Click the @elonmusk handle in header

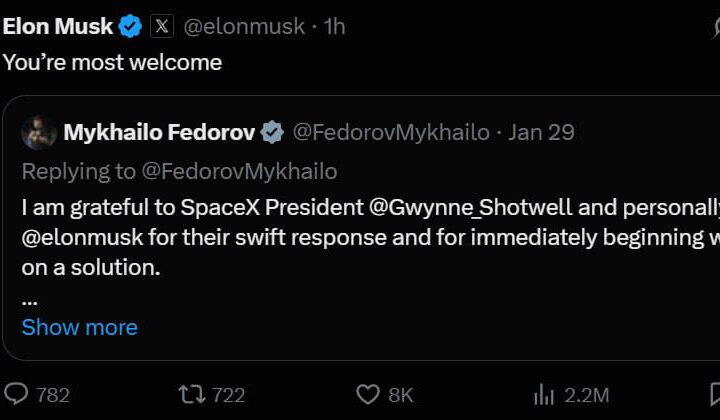[245, 26]
